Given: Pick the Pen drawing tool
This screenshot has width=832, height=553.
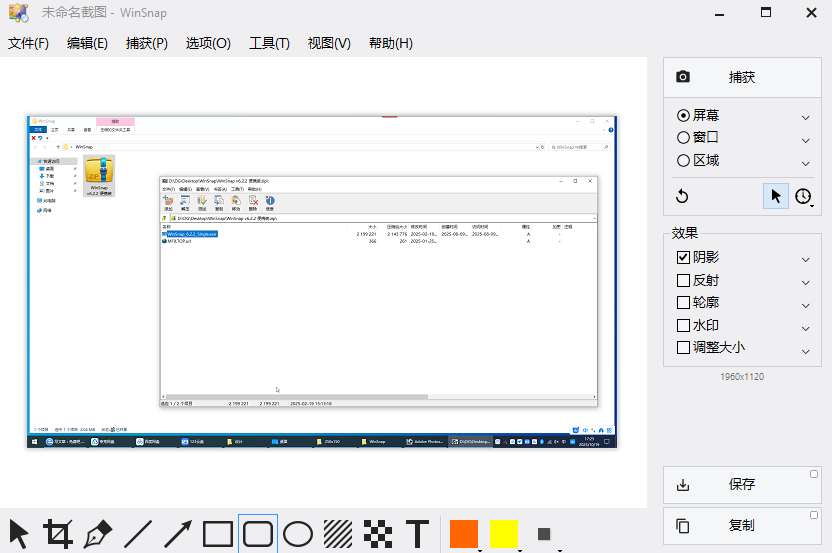Looking at the screenshot, I should (x=98, y=534).
